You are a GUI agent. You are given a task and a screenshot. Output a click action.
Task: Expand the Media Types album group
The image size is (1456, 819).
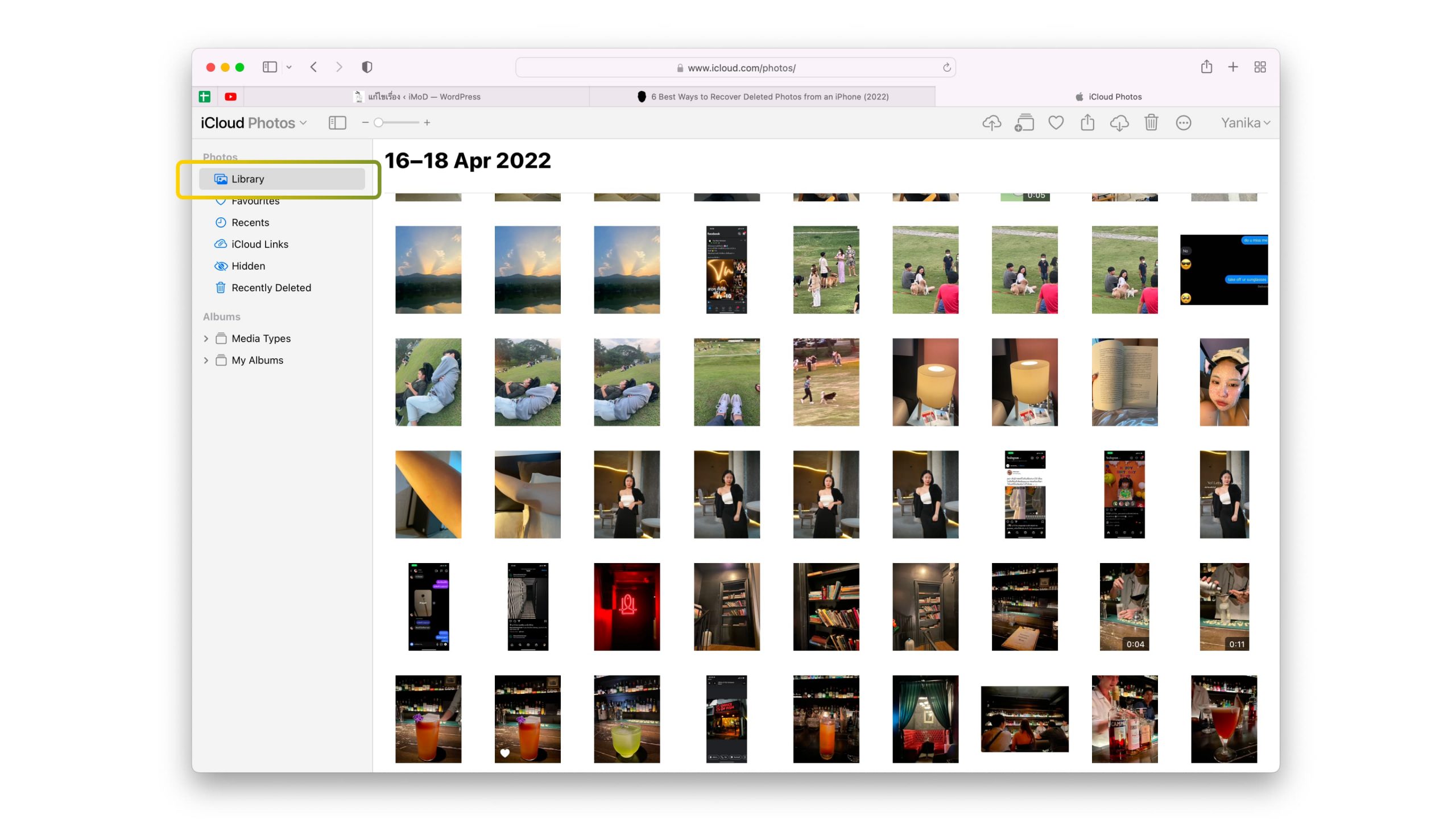(206, 338)
